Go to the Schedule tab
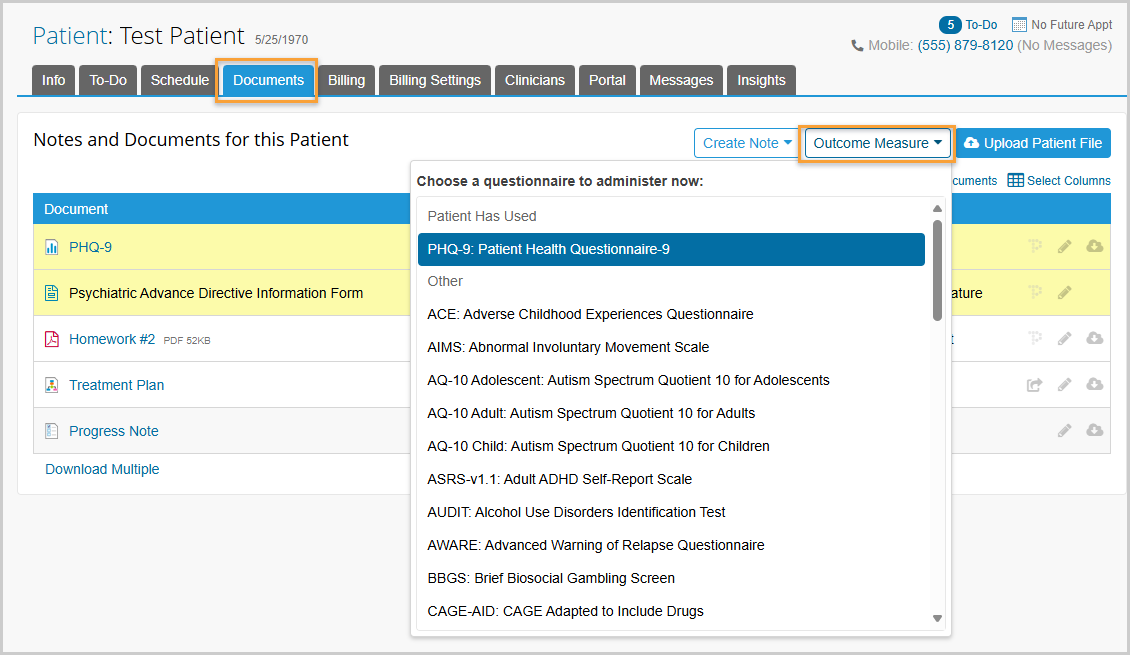 pyautogui.click(x=180, y=80)
